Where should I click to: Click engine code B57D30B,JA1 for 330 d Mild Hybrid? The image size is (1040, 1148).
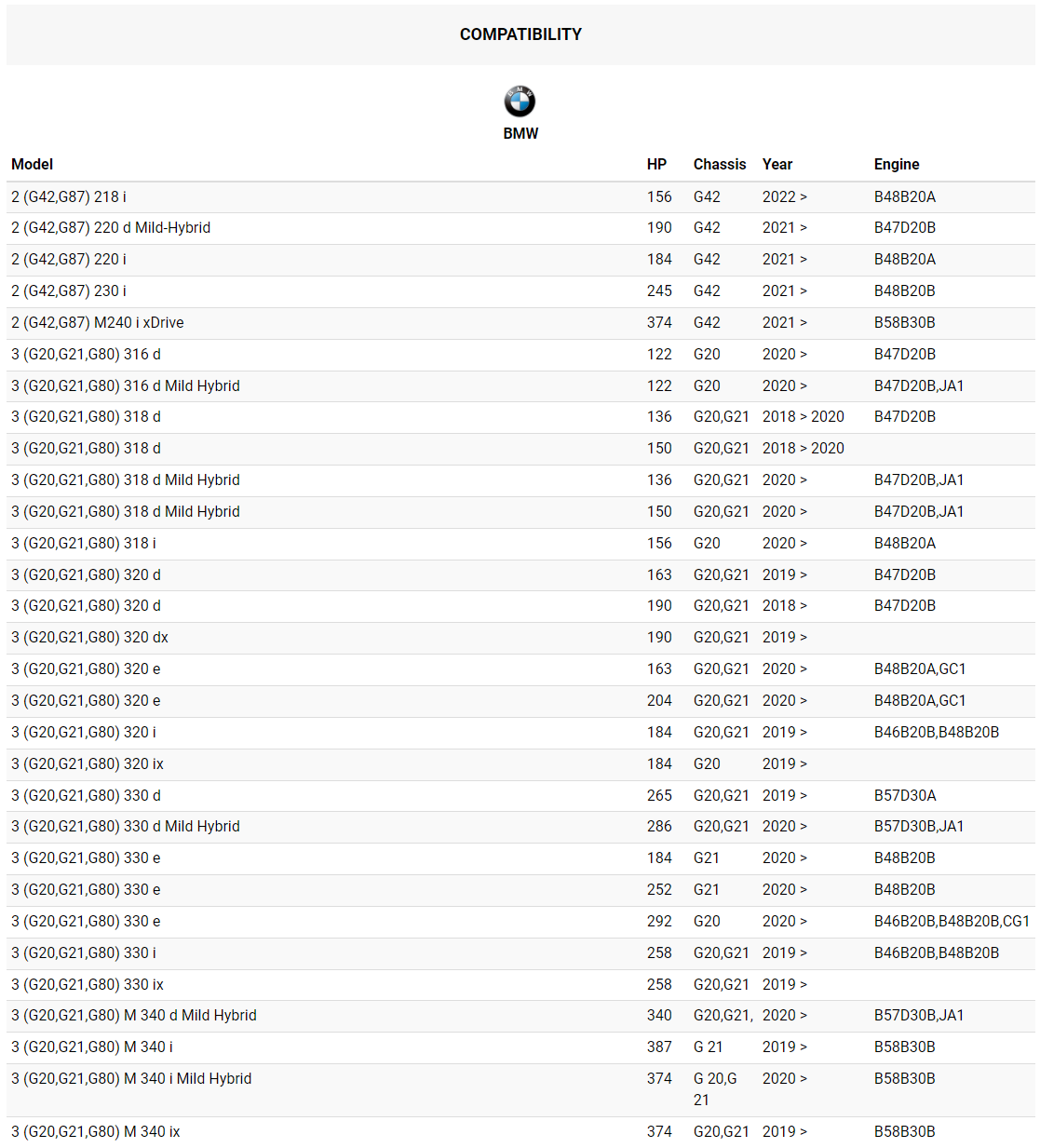(x=919, y=826)
